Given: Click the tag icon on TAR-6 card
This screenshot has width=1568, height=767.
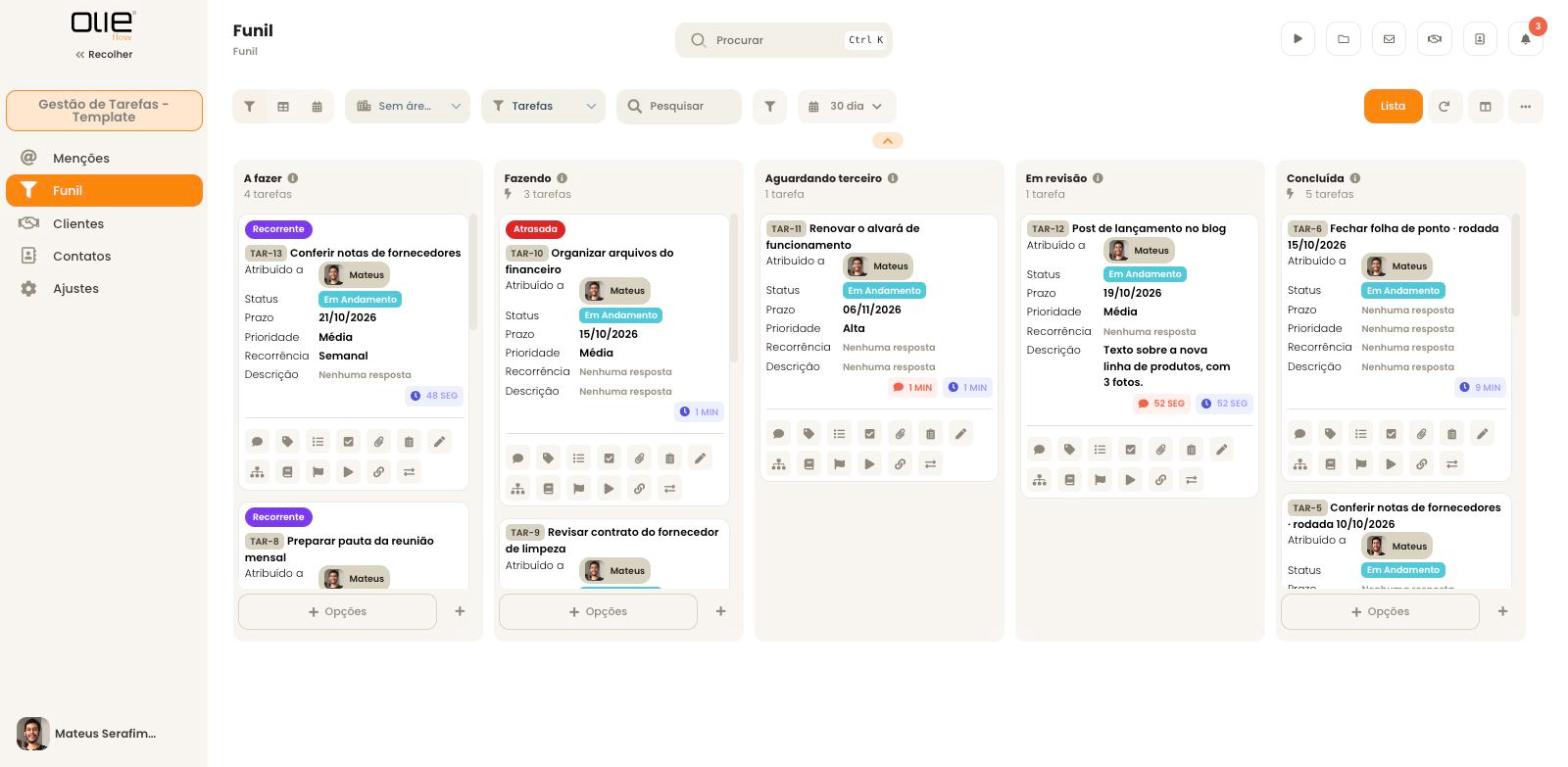Looking at the screenshot, I should click(x=1330, y=433).
